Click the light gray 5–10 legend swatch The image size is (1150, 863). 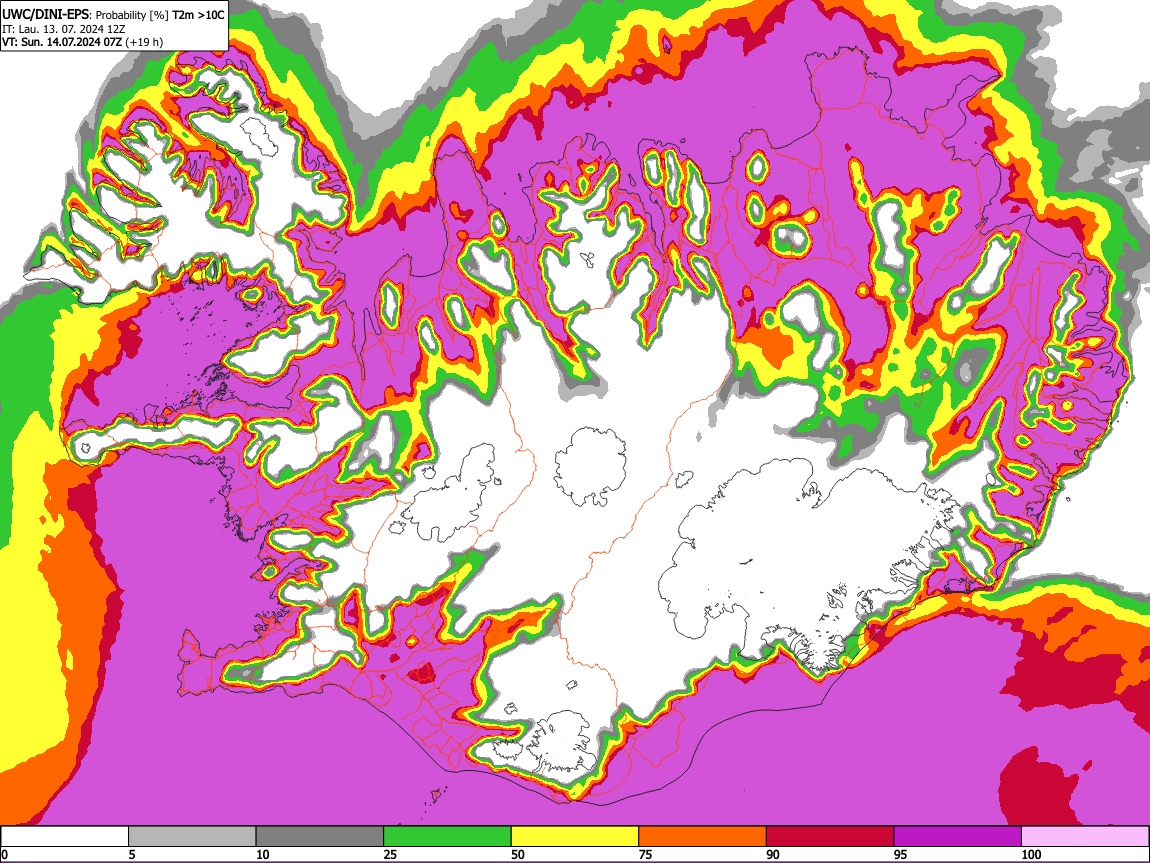pyautogui.click(x=192, y=837)
